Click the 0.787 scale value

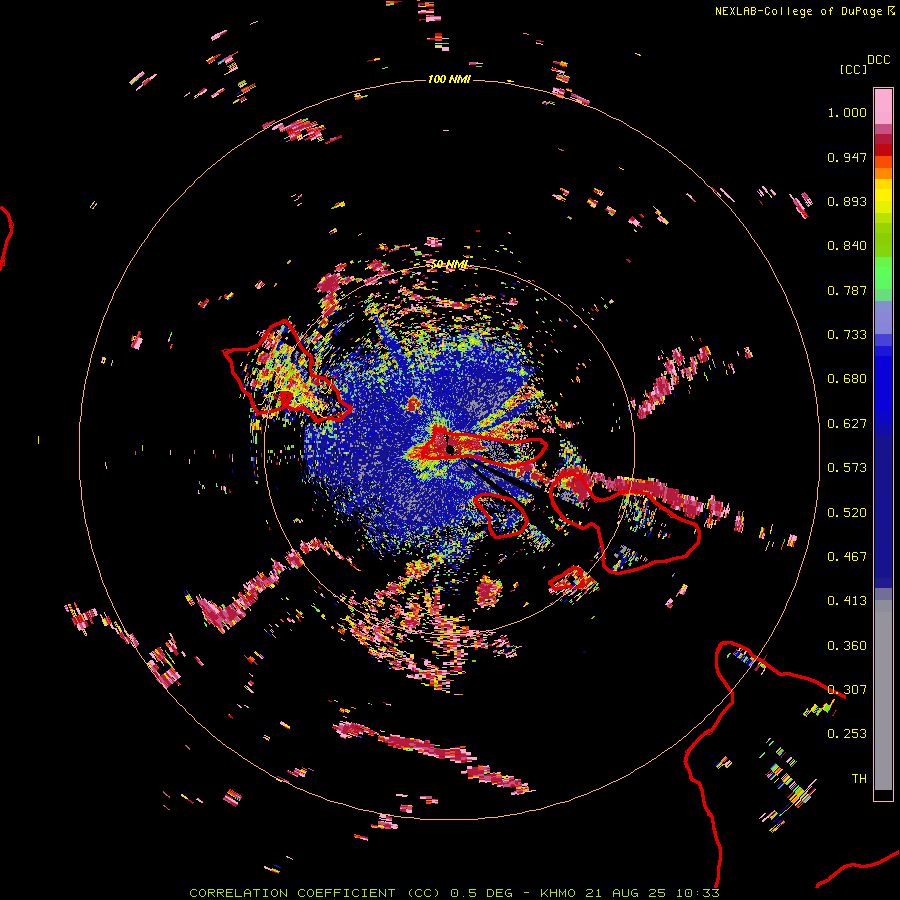point(847,290)
